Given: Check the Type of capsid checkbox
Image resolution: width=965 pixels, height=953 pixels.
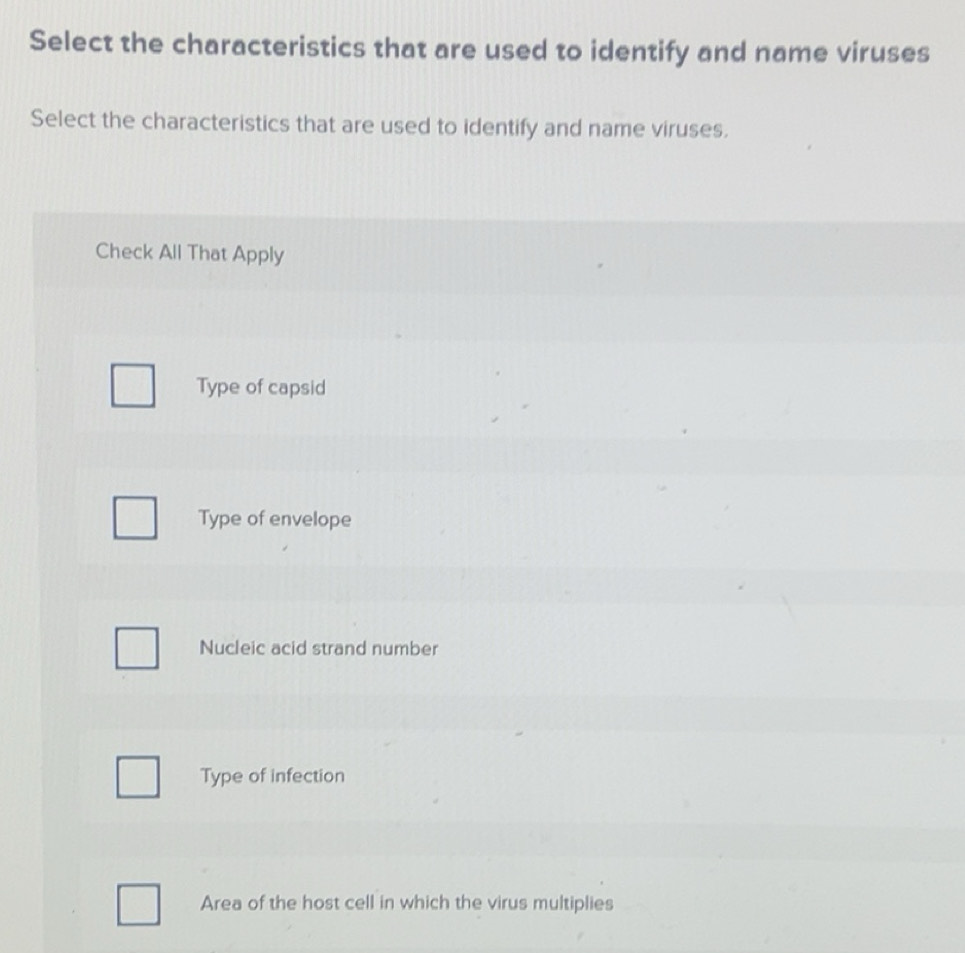Looking at the screenshot, I should [134, 386].
